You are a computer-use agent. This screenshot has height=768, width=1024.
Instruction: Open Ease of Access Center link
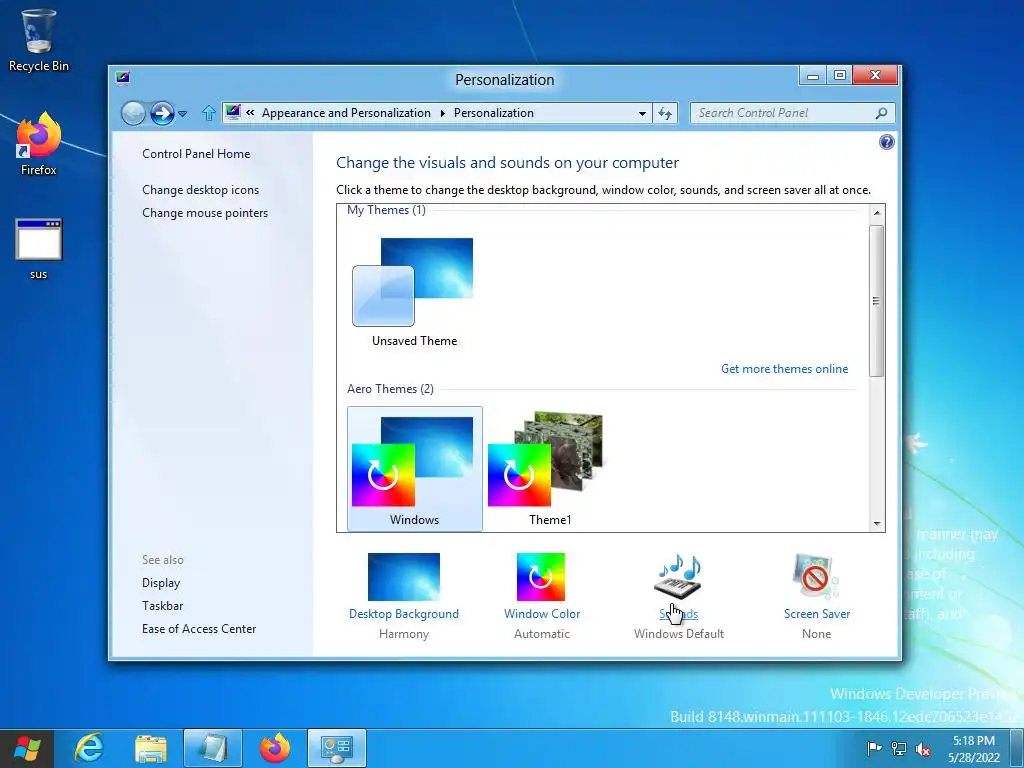tap(199, 628)
